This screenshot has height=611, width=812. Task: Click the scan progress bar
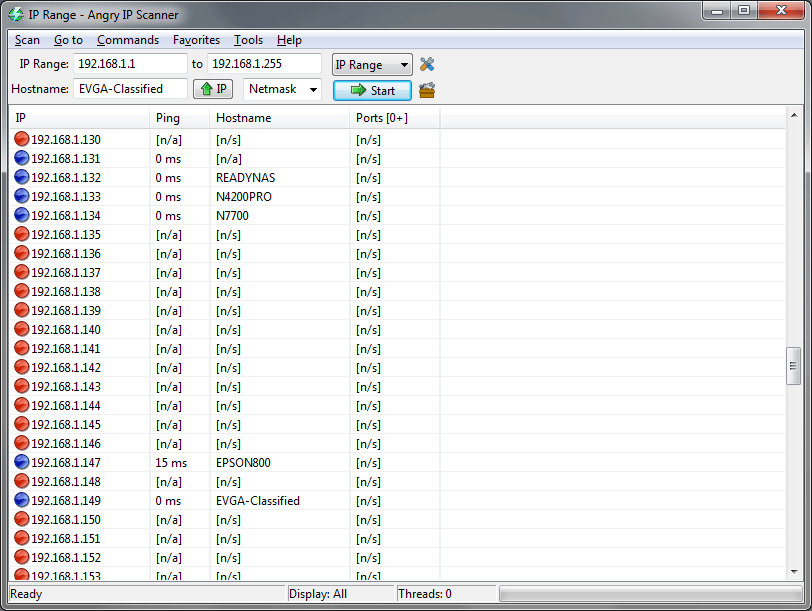tap(650, 594)
